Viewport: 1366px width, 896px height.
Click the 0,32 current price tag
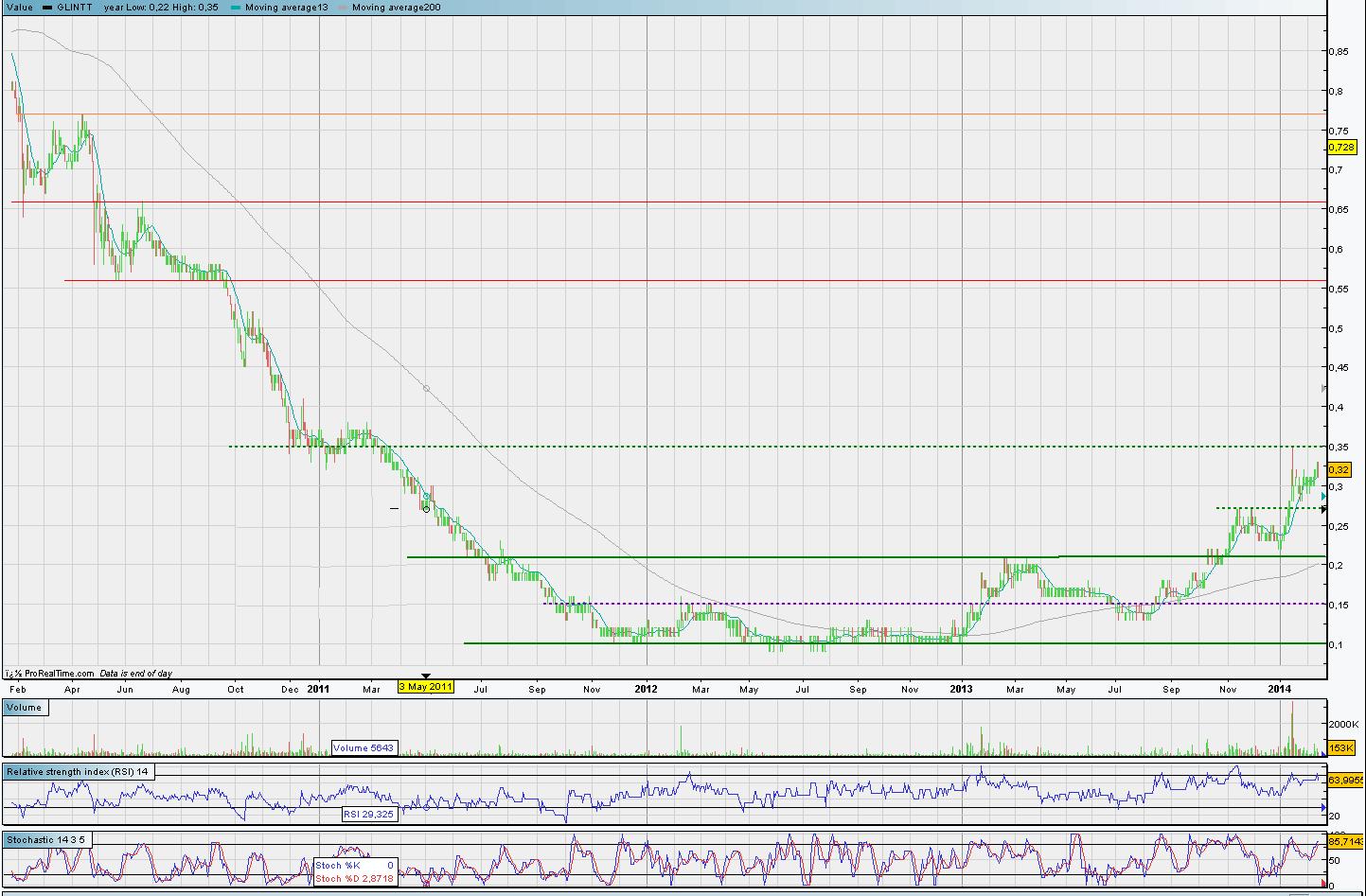coord(1339,469)
